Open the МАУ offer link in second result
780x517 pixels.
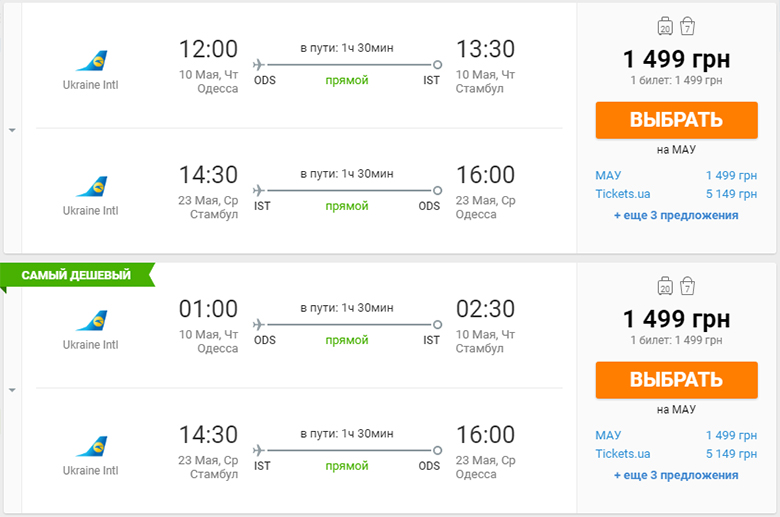[x=608, y=435]
